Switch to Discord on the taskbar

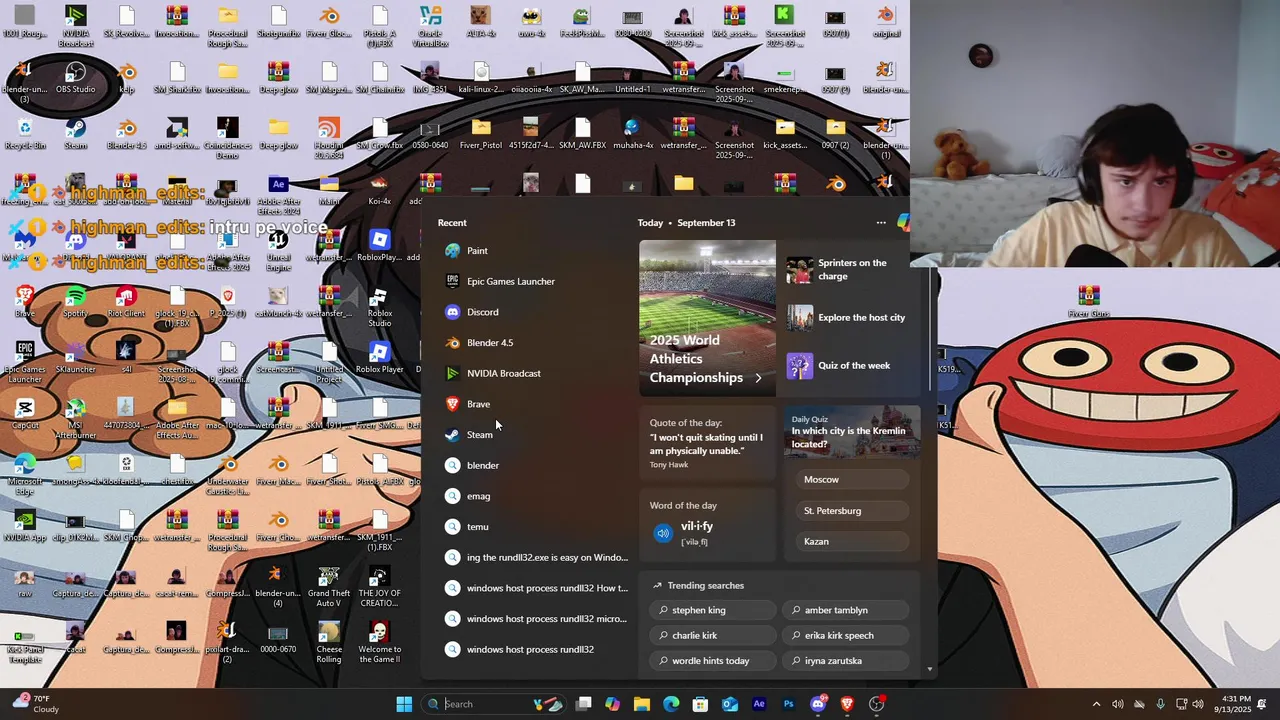(x=818, y=704)
